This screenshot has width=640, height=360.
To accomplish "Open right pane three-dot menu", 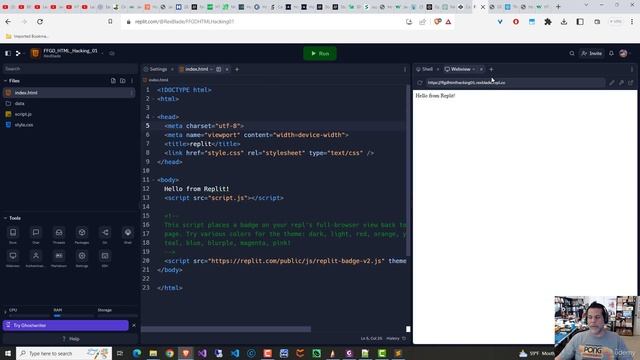I will point(632,69).
